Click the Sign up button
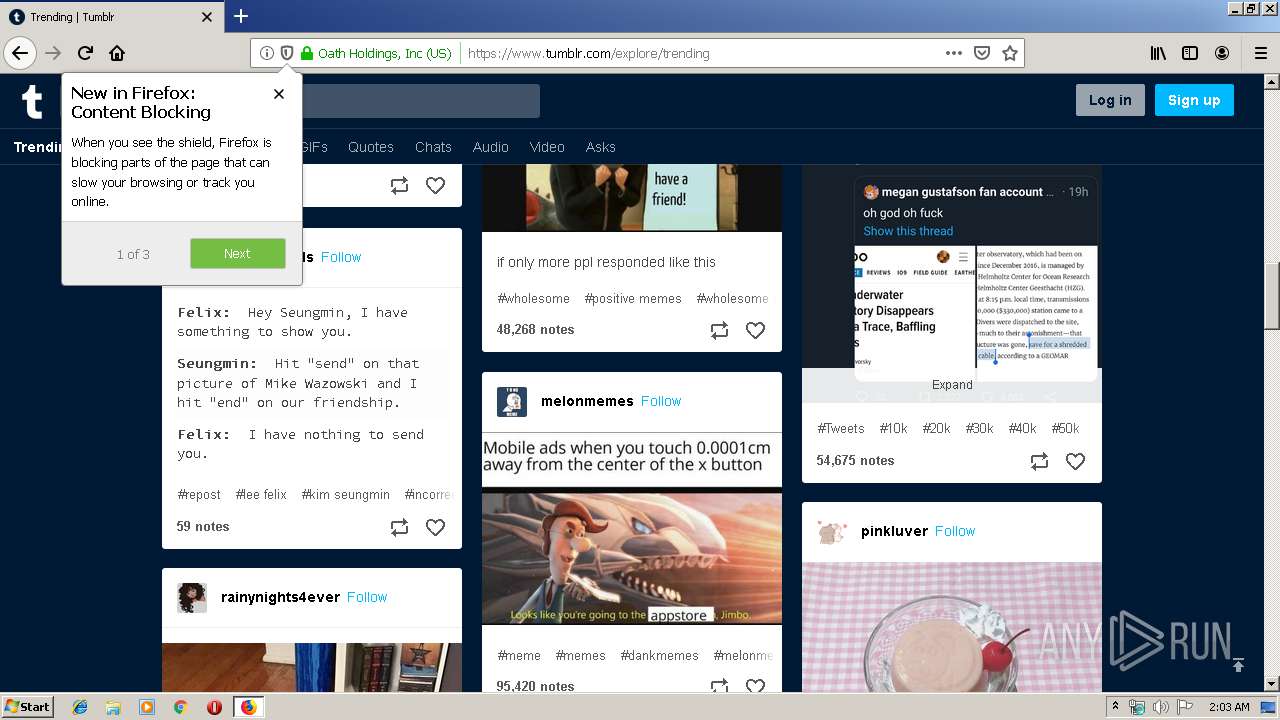1280x720 pixels. click(x=1194, y=100)
